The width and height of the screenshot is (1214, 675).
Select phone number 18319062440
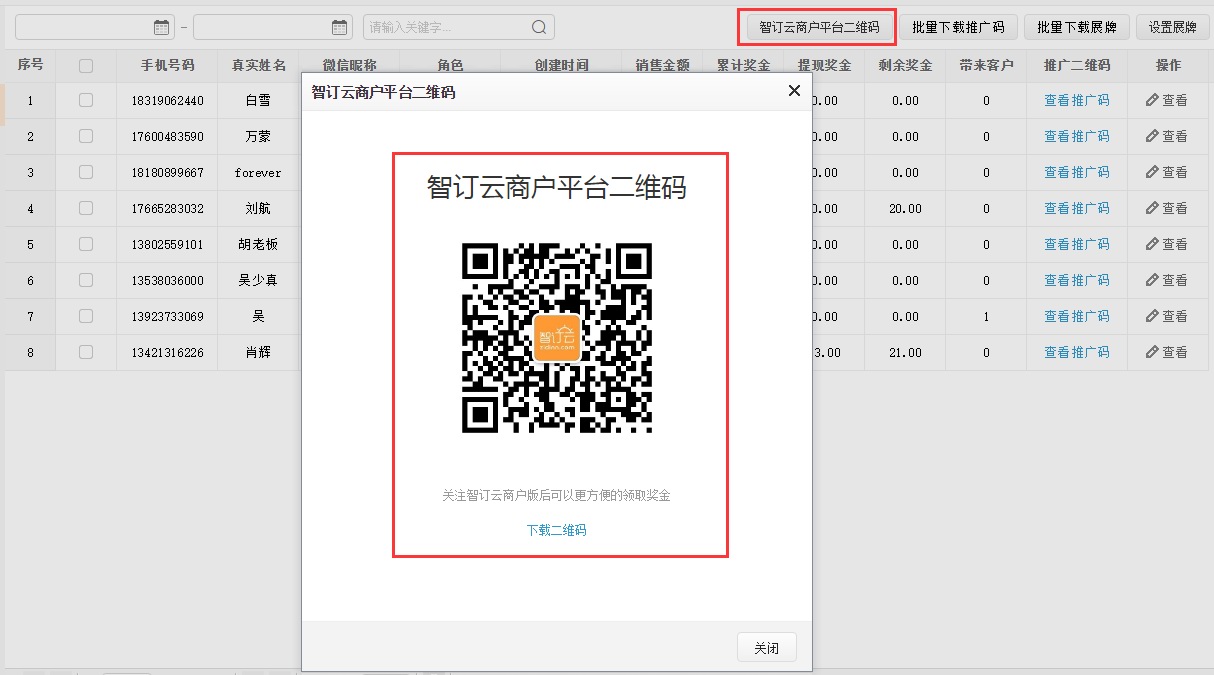pos(167,101)
